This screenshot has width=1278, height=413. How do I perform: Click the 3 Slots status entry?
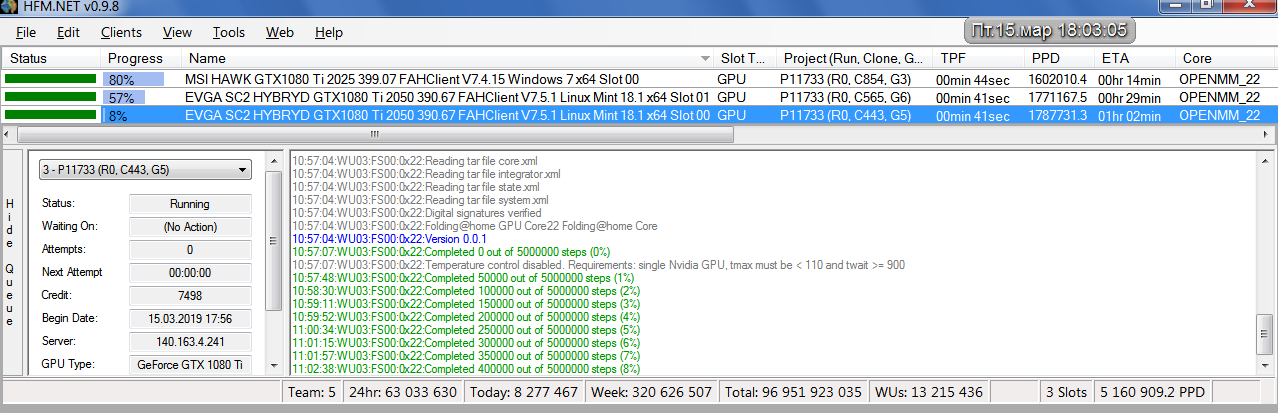coord(1065,392)
